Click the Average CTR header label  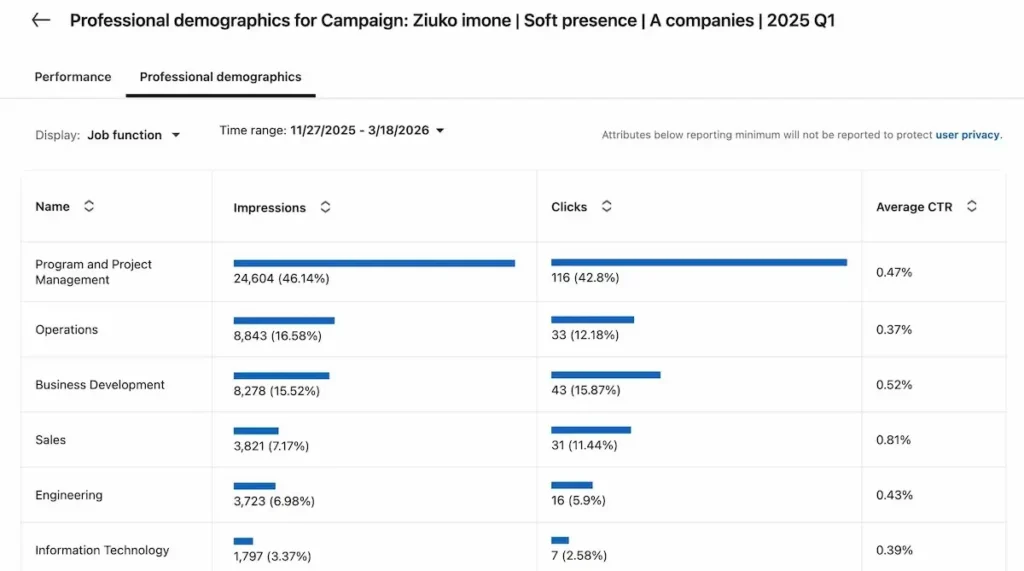[914, 207]
